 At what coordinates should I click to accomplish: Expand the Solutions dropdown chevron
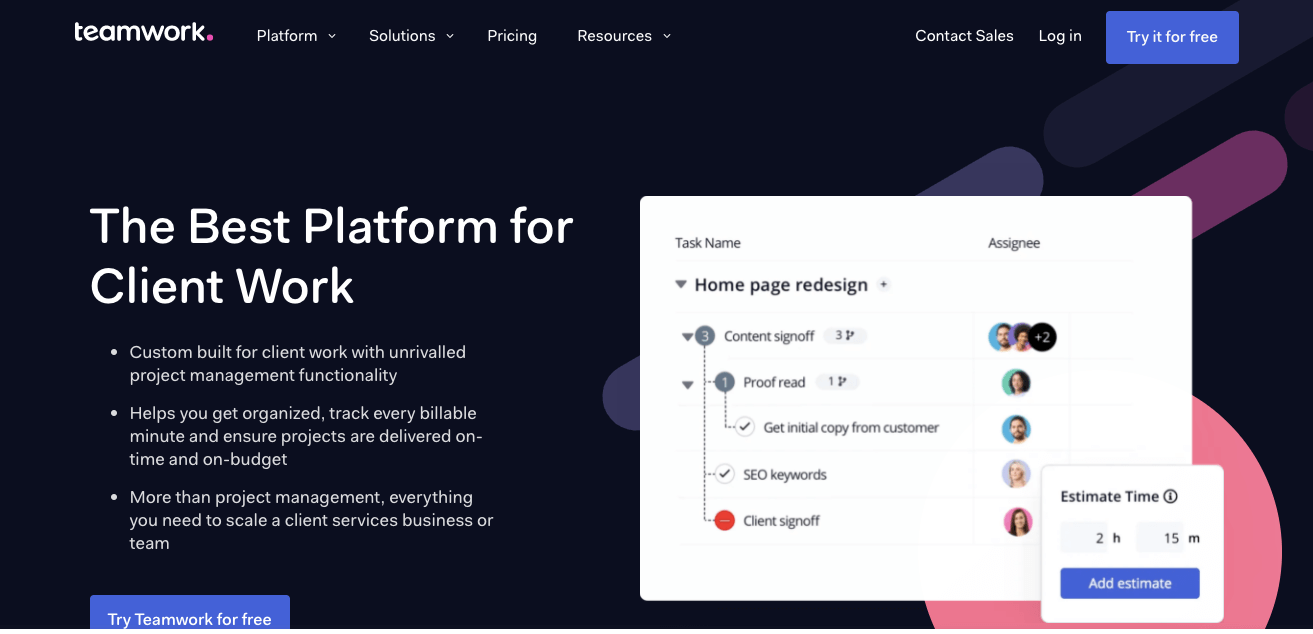(x=450, y=36)
